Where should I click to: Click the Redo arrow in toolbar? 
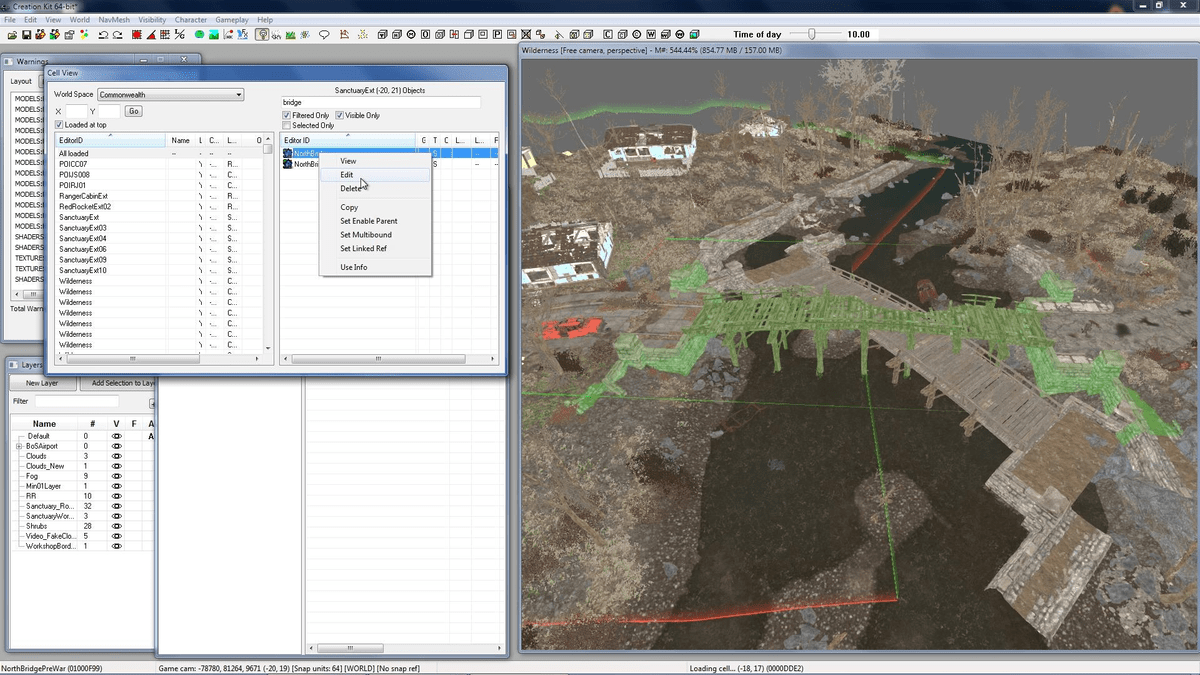118,35
